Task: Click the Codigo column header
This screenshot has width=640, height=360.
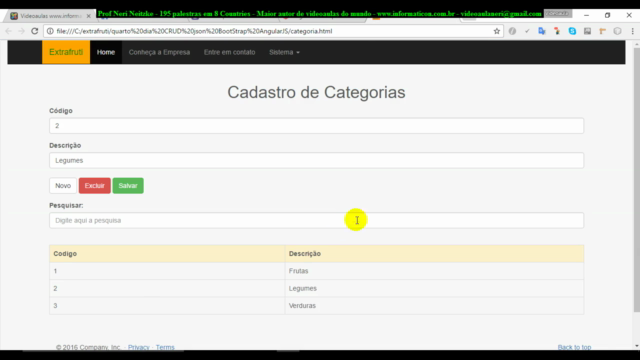Action: pyautogui.click(x=167, y=253)
